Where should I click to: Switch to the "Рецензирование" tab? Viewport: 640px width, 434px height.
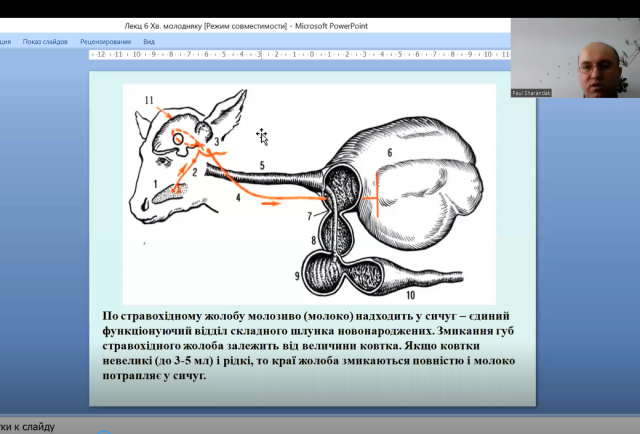106,42
